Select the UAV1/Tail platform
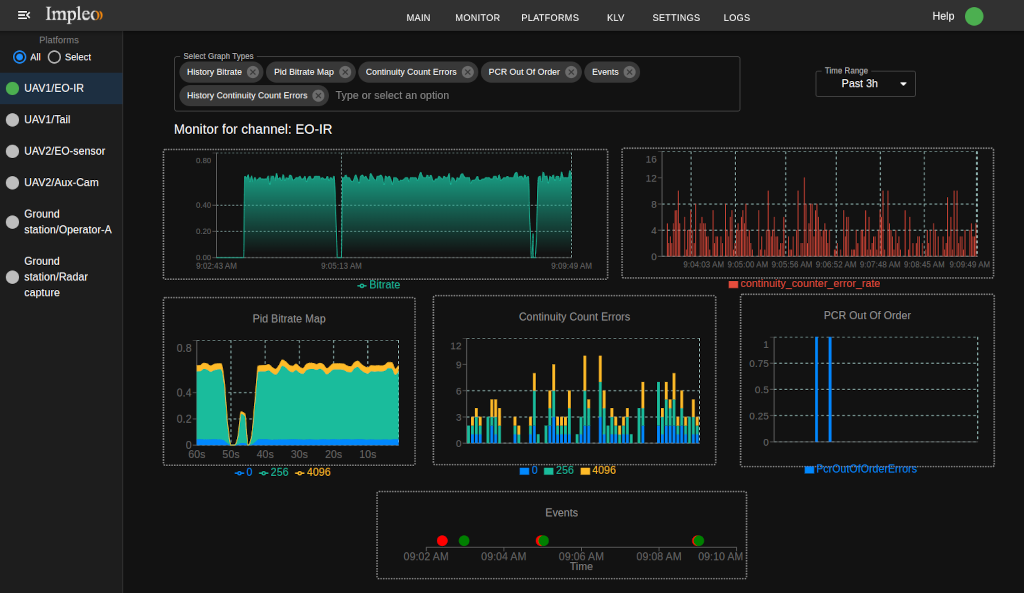 61,120
